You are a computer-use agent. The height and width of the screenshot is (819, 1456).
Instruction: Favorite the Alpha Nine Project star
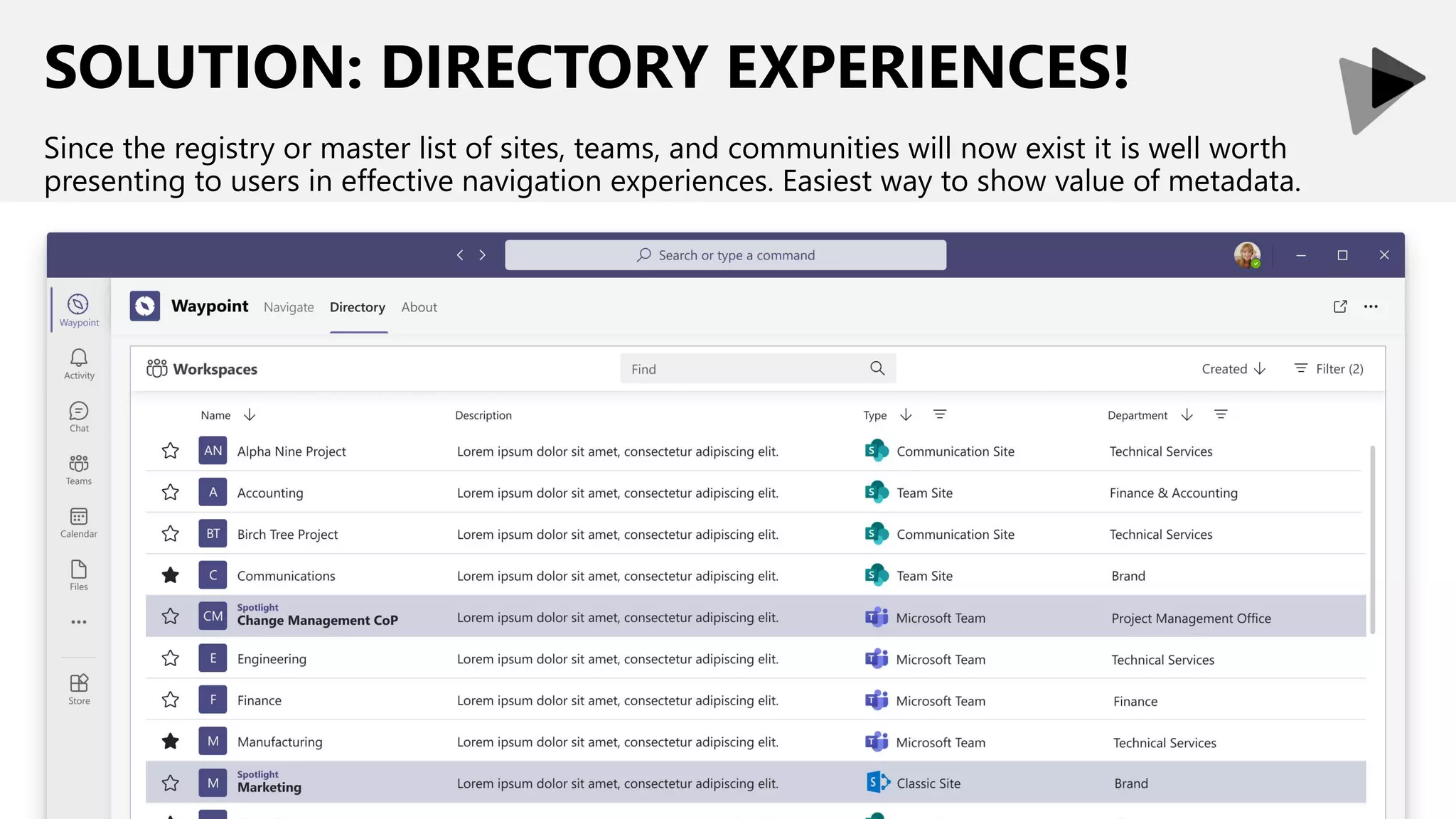[x=170, y=451]
